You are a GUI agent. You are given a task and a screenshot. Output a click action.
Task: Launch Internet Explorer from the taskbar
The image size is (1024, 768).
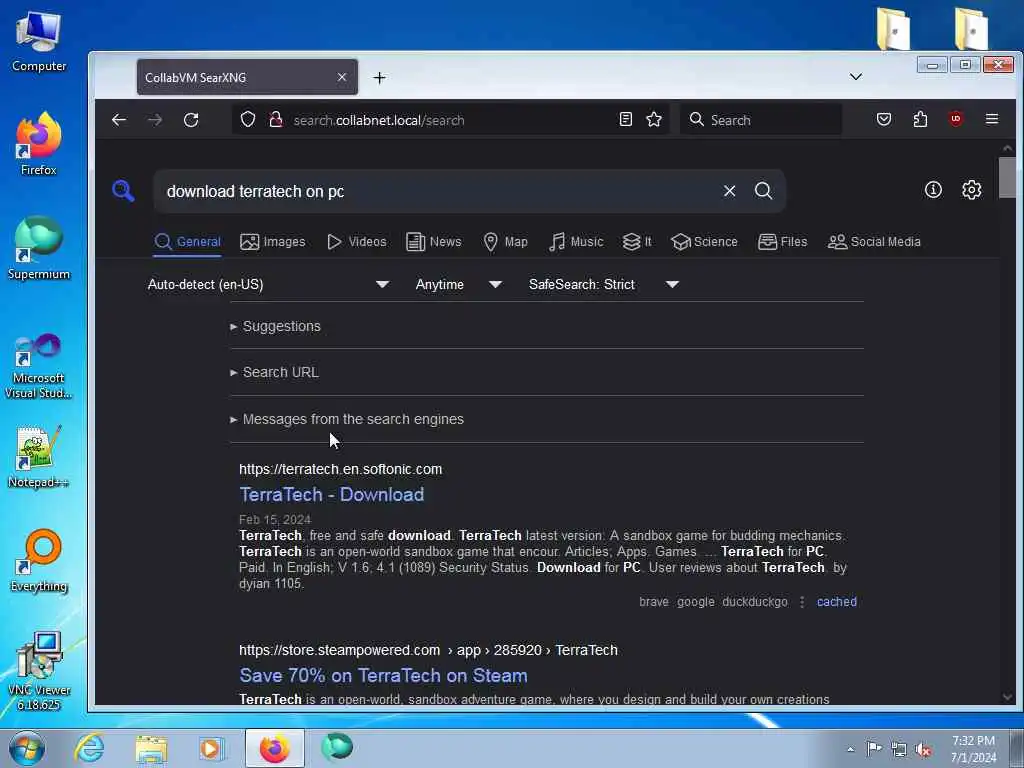pos(89,748)
